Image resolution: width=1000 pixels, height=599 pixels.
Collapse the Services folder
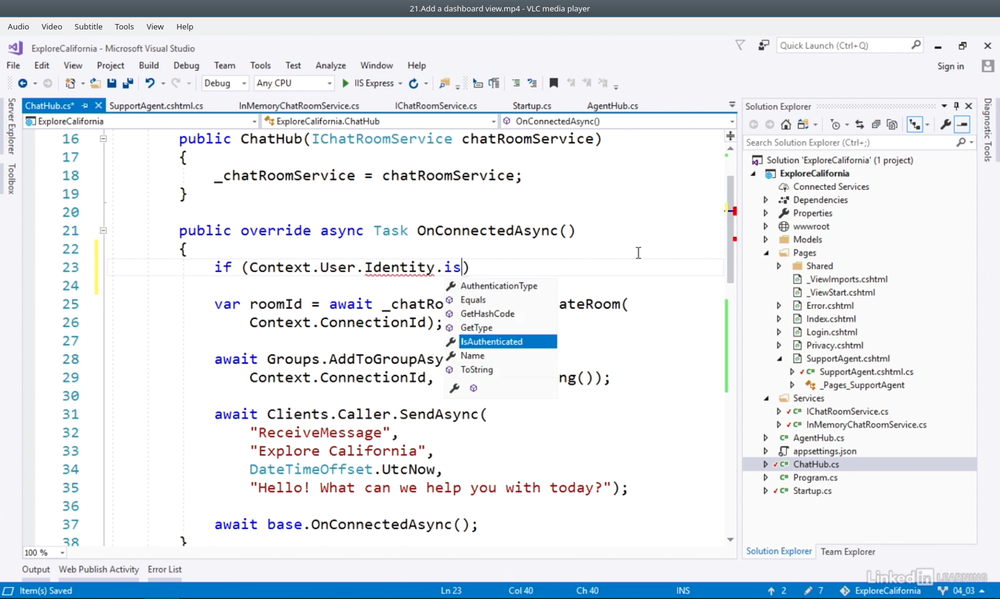tap(766, 399)
